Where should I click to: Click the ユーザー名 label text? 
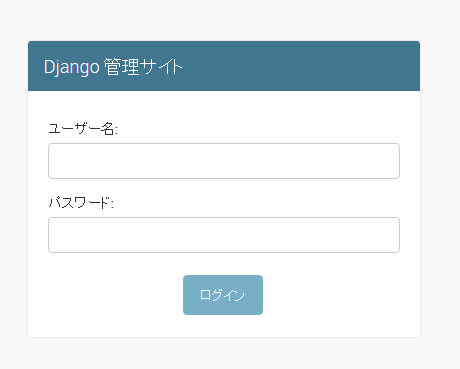[83, 129]
